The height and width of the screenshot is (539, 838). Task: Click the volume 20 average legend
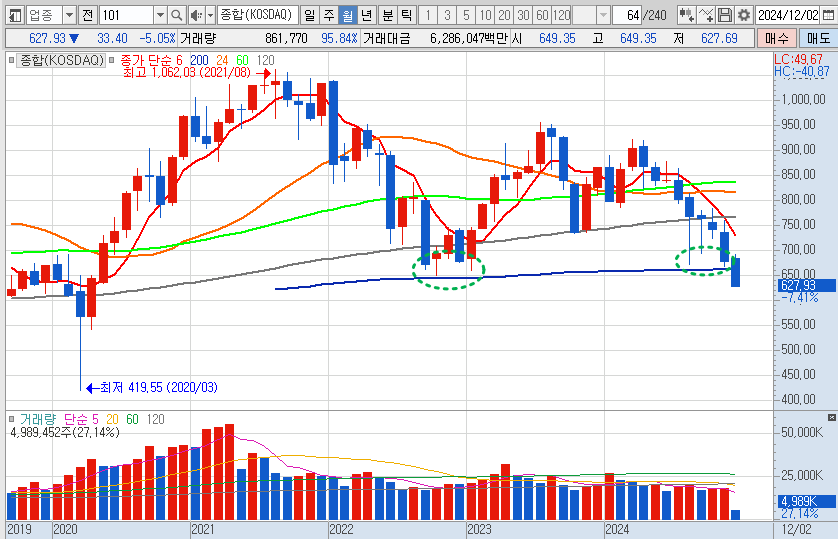click(112, 419)
